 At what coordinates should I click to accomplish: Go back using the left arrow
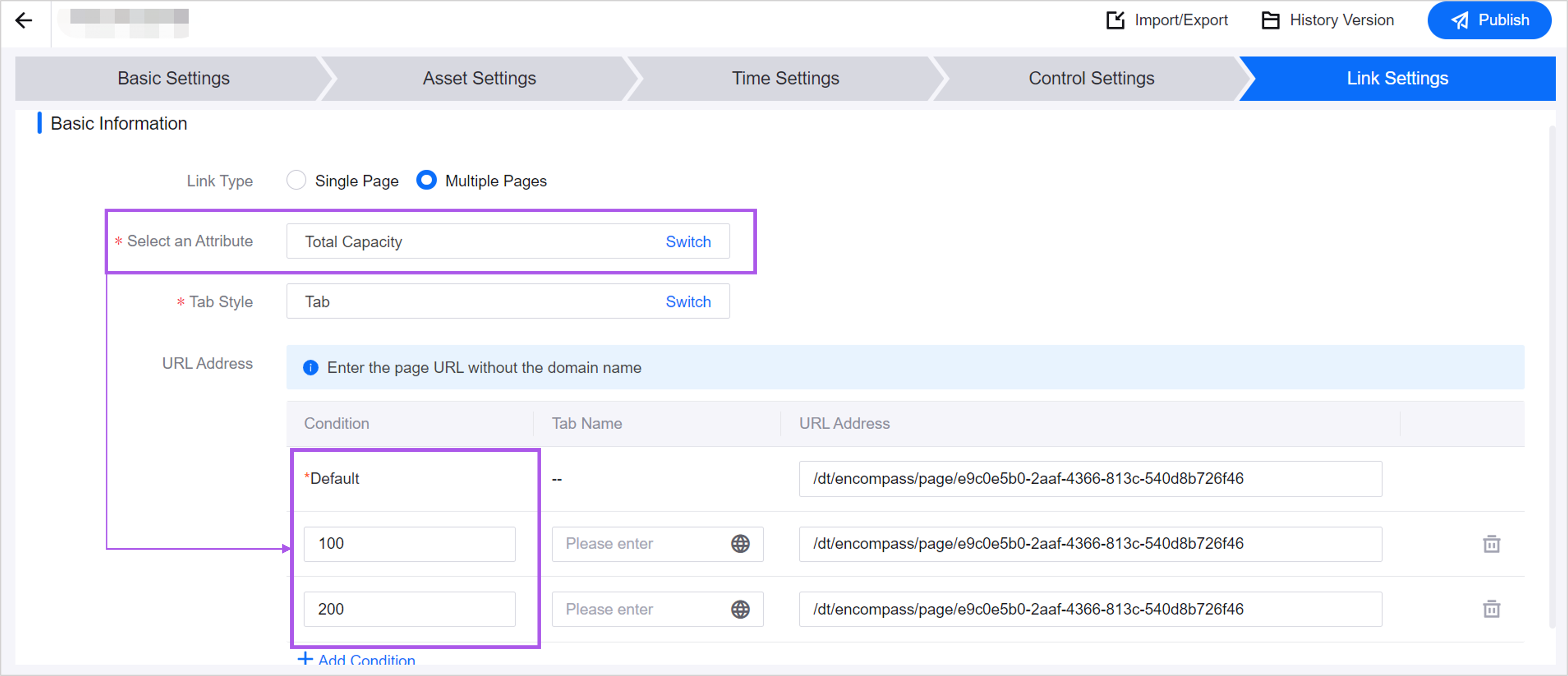click(x=24, y=20)
